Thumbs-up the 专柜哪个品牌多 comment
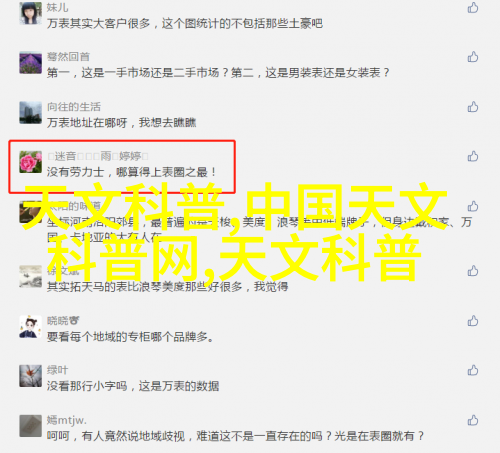The height and width of the screenshot is (453, 500). pyautogui.click(x=473, y=321)
